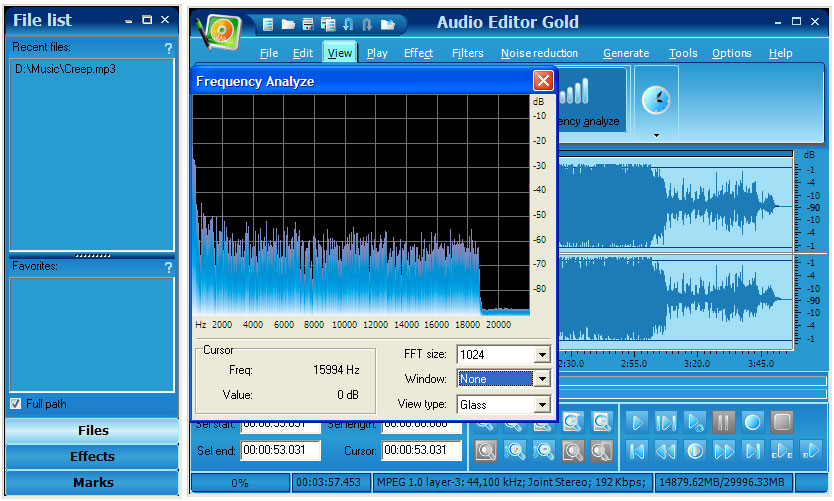Click the page magnifier icon next to Play
Screen dimensions: 834x501
click(x=601, y=423)
